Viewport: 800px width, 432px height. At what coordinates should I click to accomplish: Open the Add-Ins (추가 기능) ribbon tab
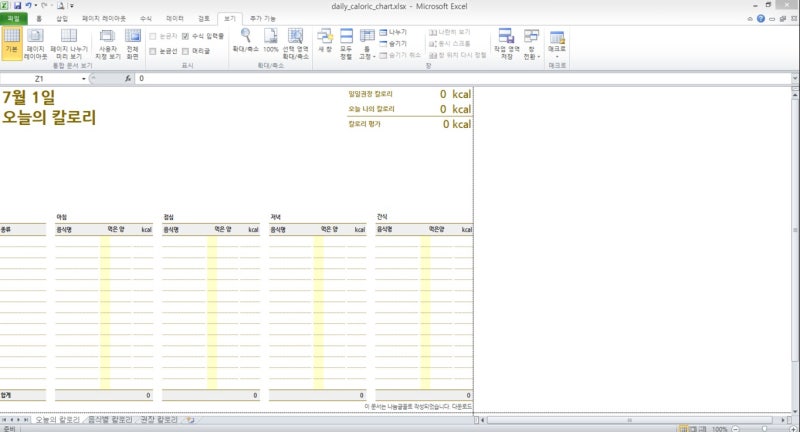(x=263, y=18)
